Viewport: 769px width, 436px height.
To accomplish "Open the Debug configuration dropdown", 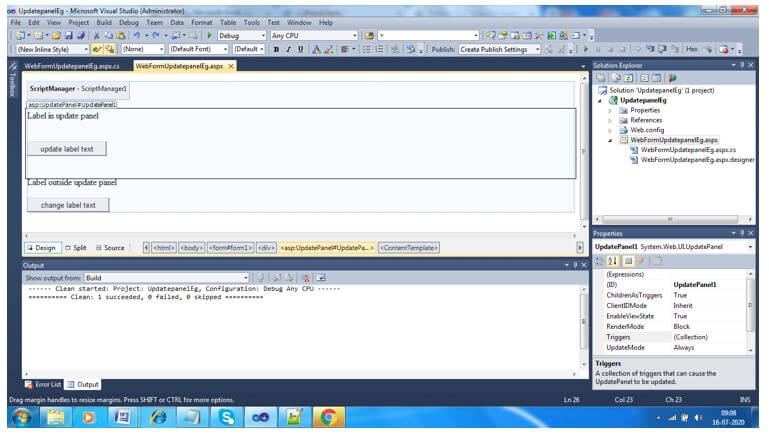I will pyautogui.click(x=242, y=35).
